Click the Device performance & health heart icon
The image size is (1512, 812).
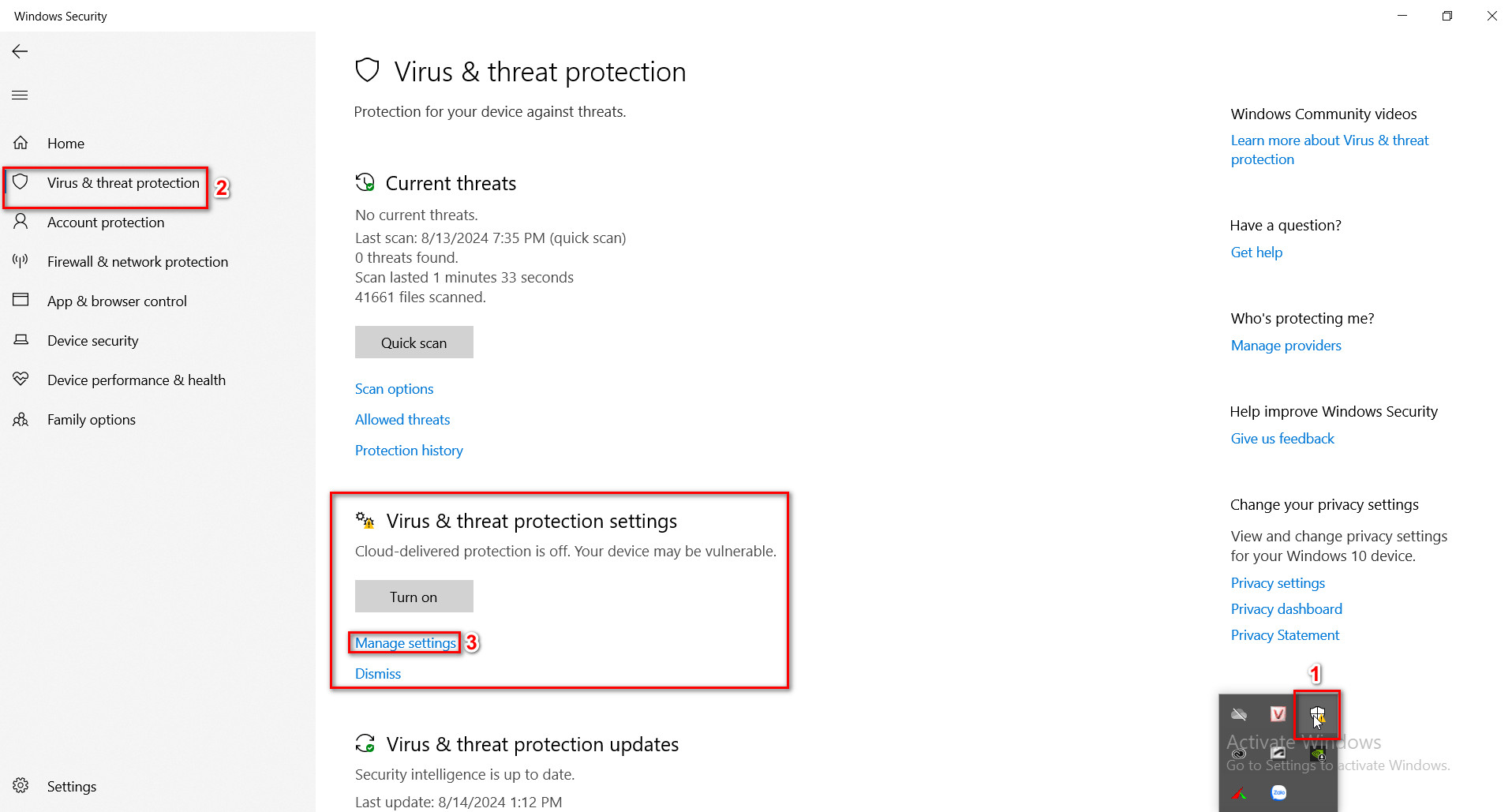click(21, 380)
